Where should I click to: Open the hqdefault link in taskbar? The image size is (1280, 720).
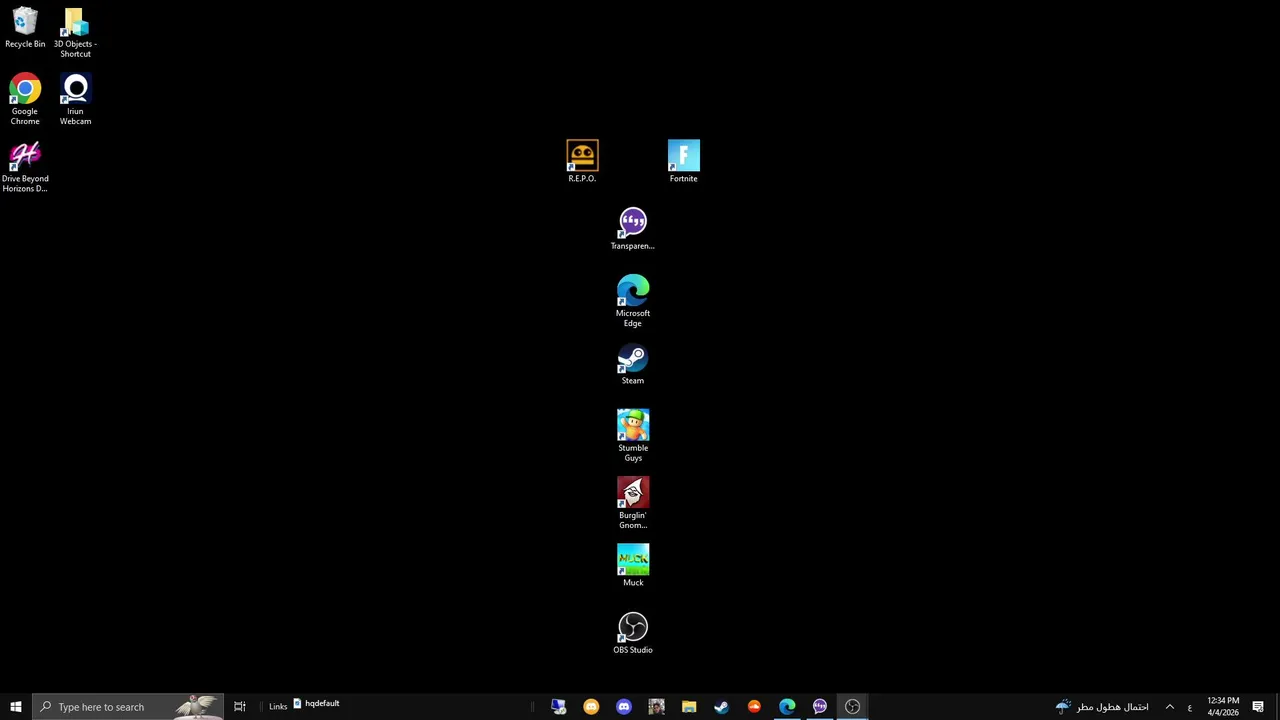(316, 704)
